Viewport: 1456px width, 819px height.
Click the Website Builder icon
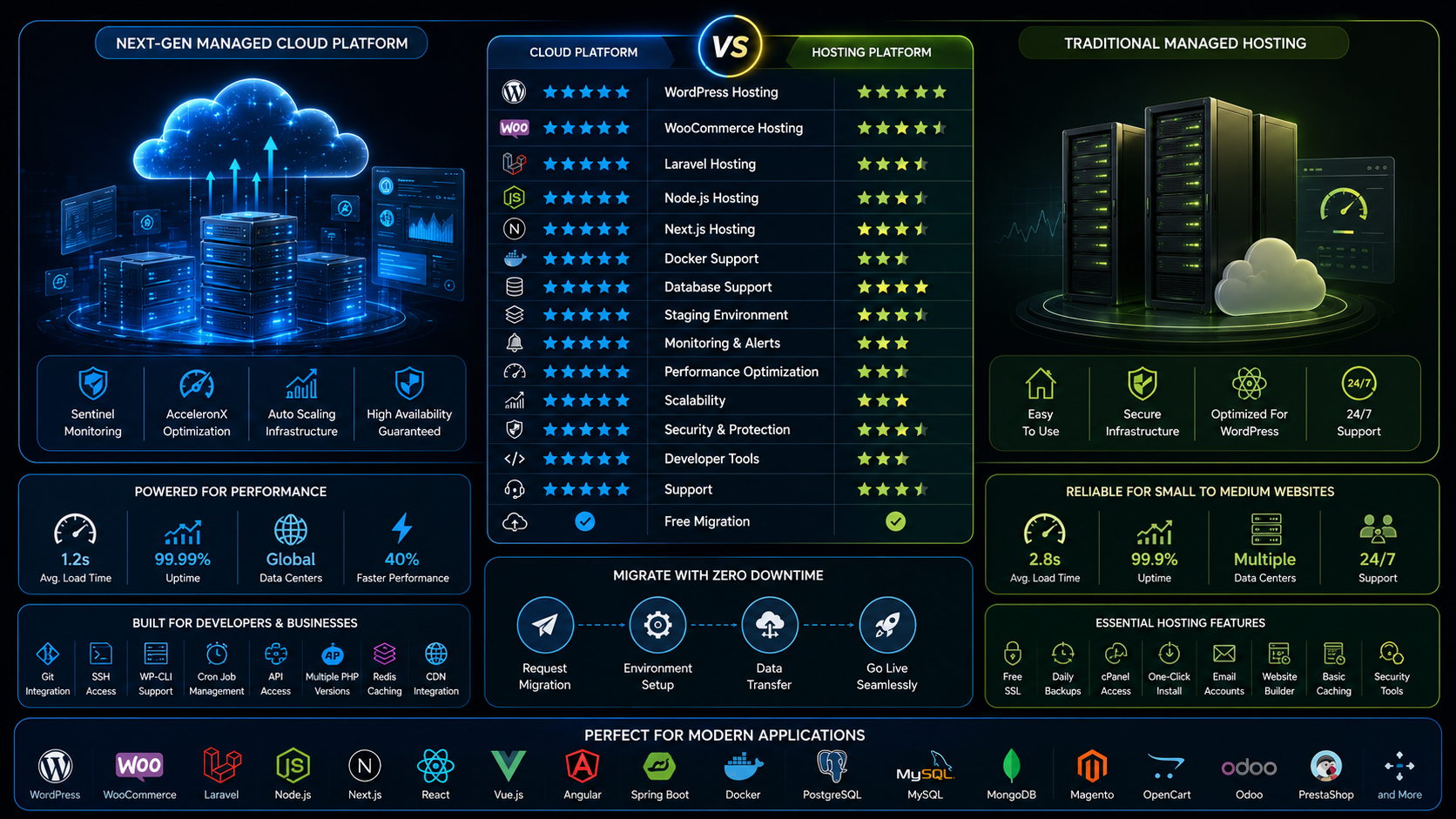[x=1279, y=653]
